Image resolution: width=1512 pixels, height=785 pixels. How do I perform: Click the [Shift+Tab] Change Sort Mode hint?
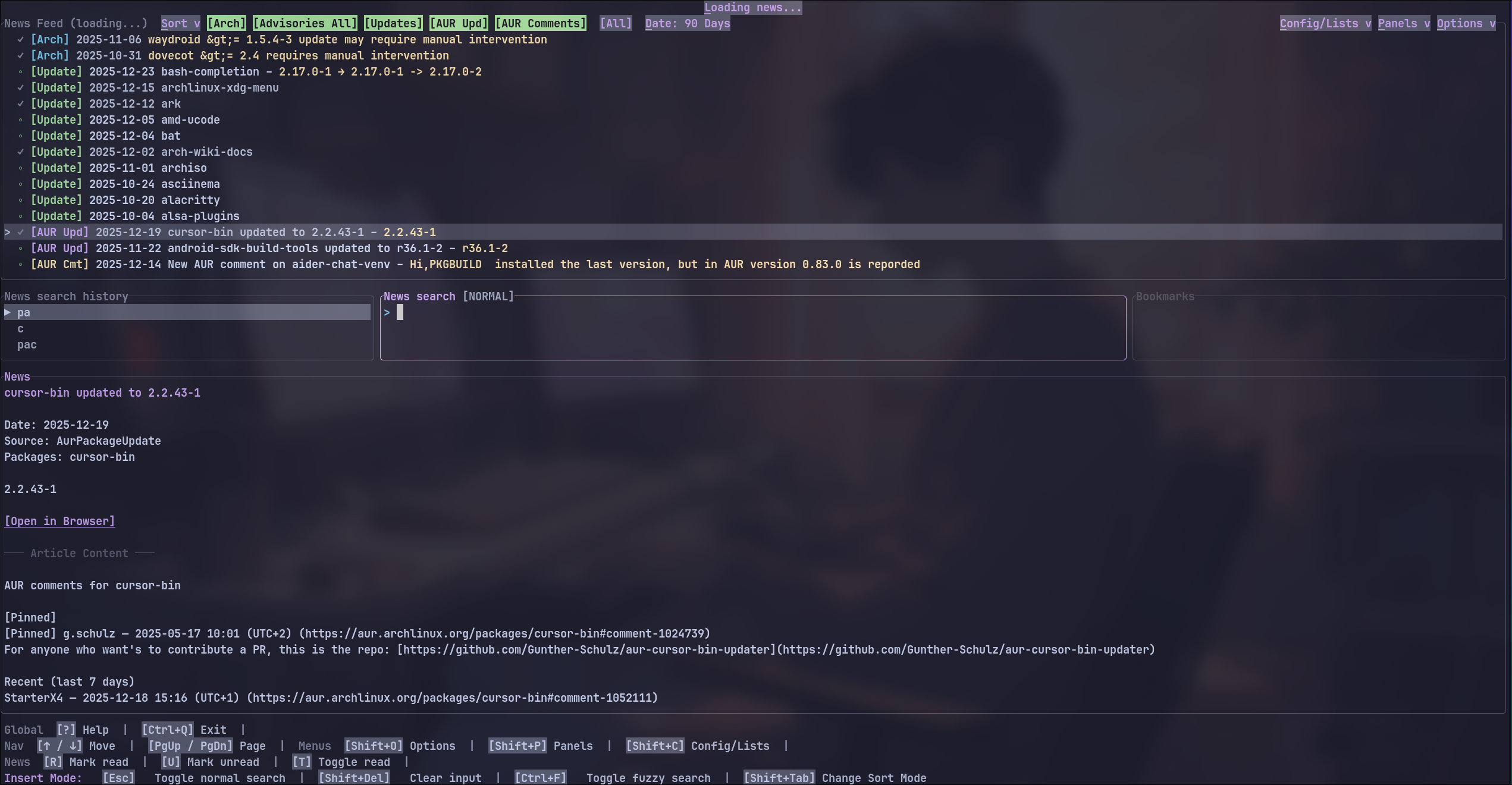[x=835, y=778]
